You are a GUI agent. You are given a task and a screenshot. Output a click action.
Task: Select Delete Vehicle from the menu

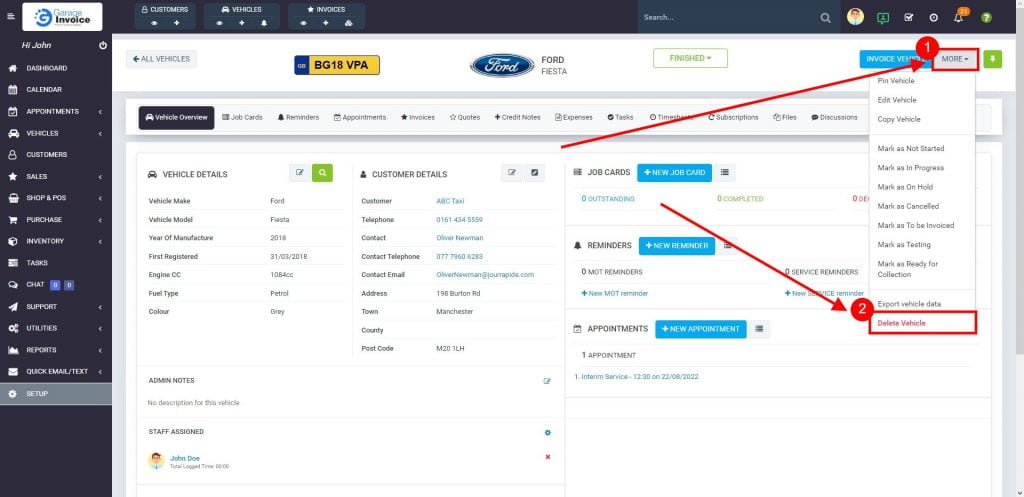(902, 323)
